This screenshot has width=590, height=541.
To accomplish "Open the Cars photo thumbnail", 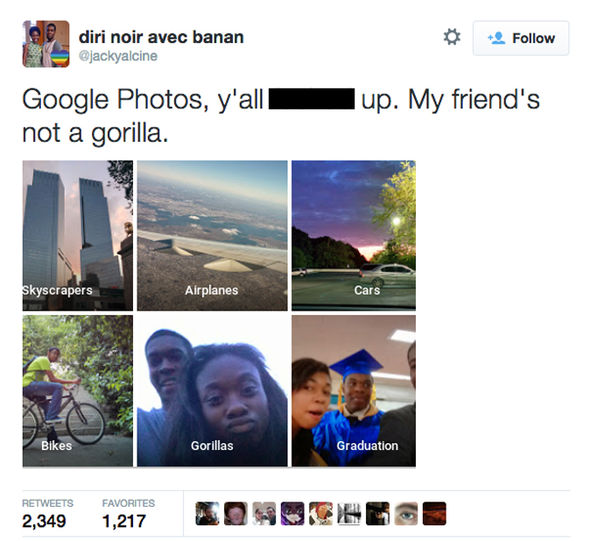I will (x=354, y=236).
